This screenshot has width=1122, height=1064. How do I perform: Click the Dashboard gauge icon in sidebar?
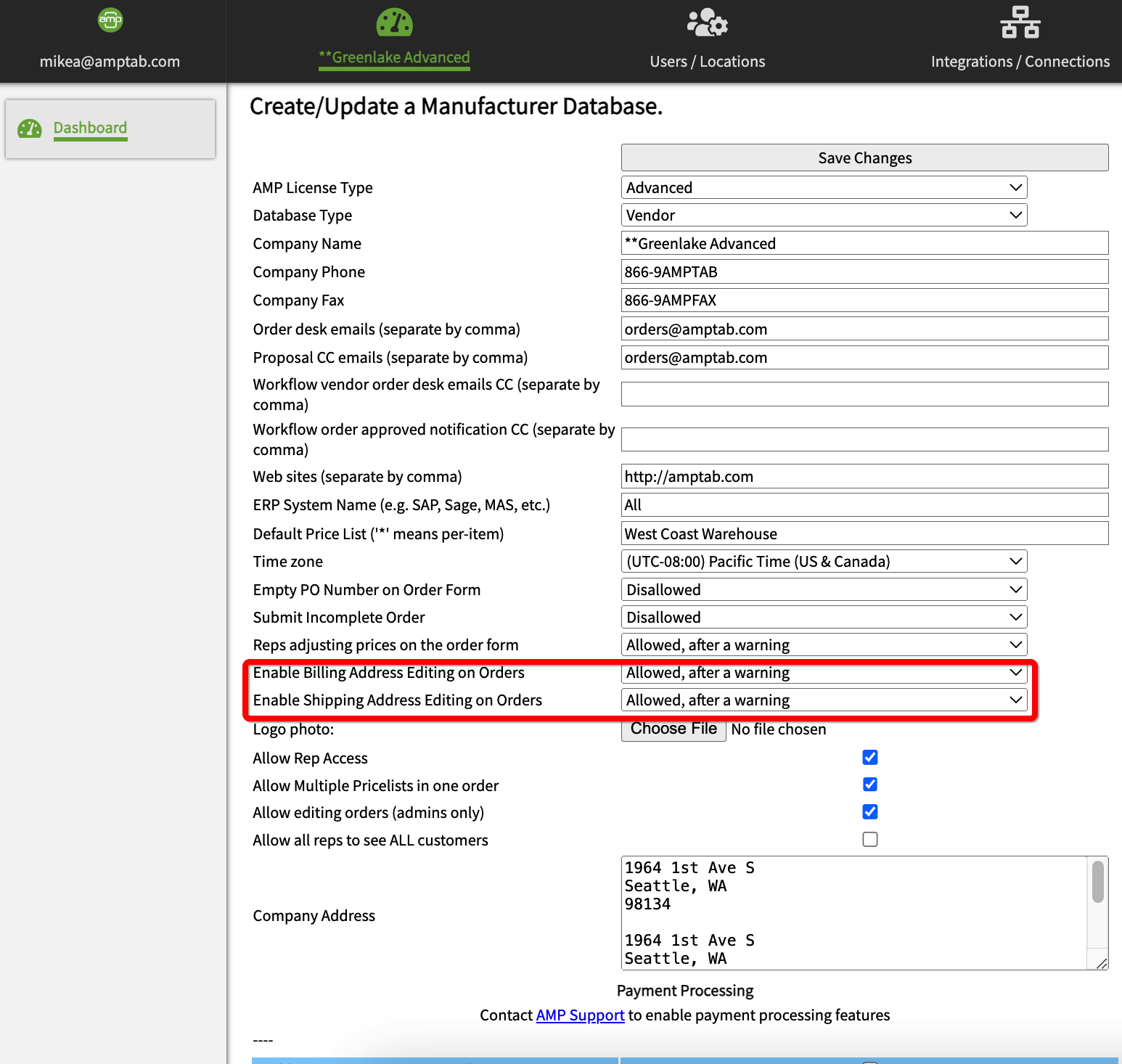click(x=30, y=128)
